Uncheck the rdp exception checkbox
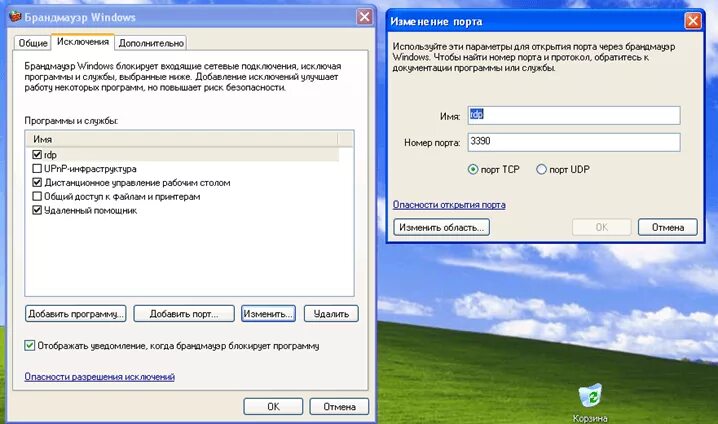Image resolution: width=718 pixels, height=424 pixels. (x=37, y=155)
